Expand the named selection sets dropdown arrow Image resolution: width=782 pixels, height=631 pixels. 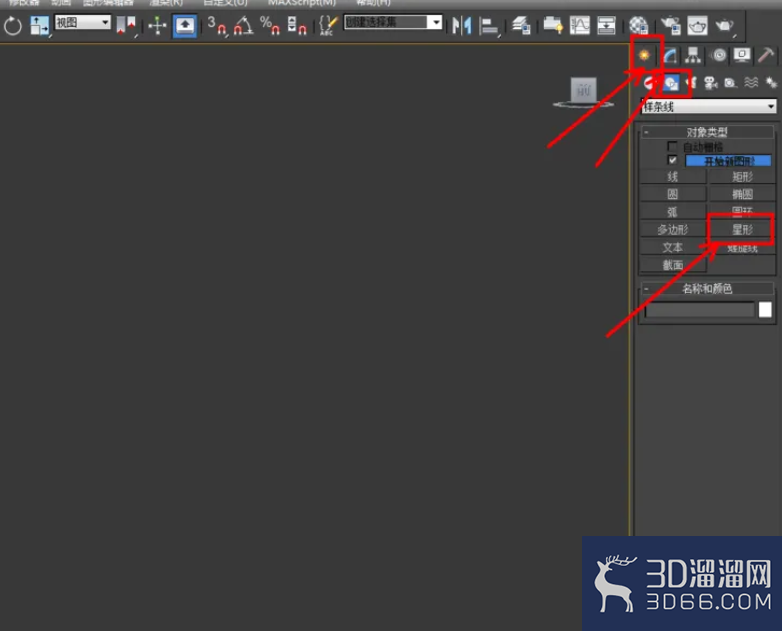click(436, 22)
